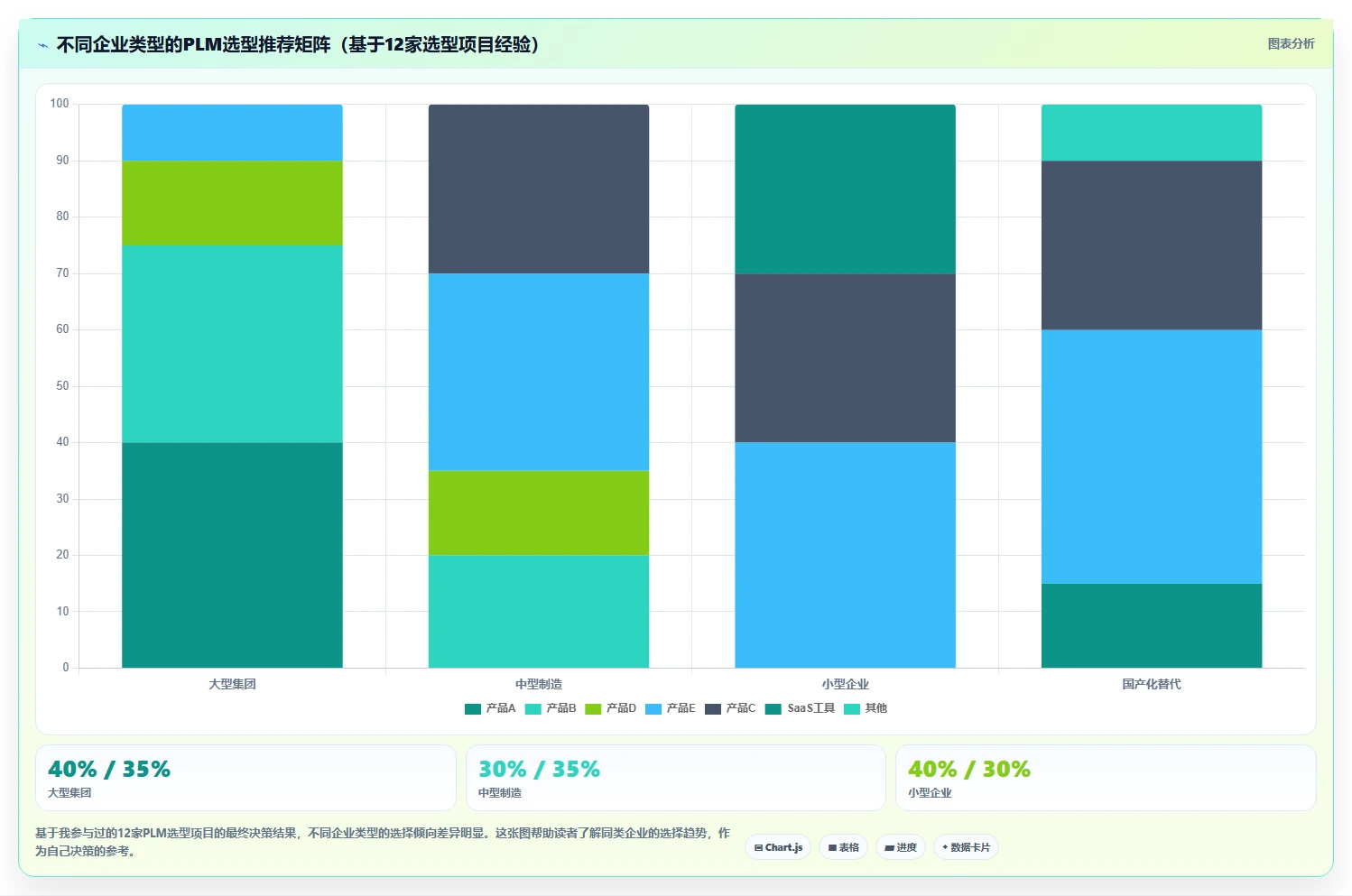Click the y-axis value 0
1352x896 pixels.
66,668
